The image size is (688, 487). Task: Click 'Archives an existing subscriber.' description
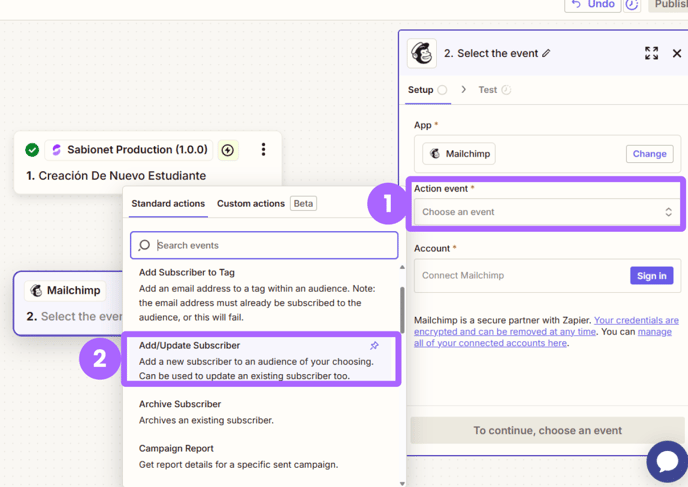point(206,420)
